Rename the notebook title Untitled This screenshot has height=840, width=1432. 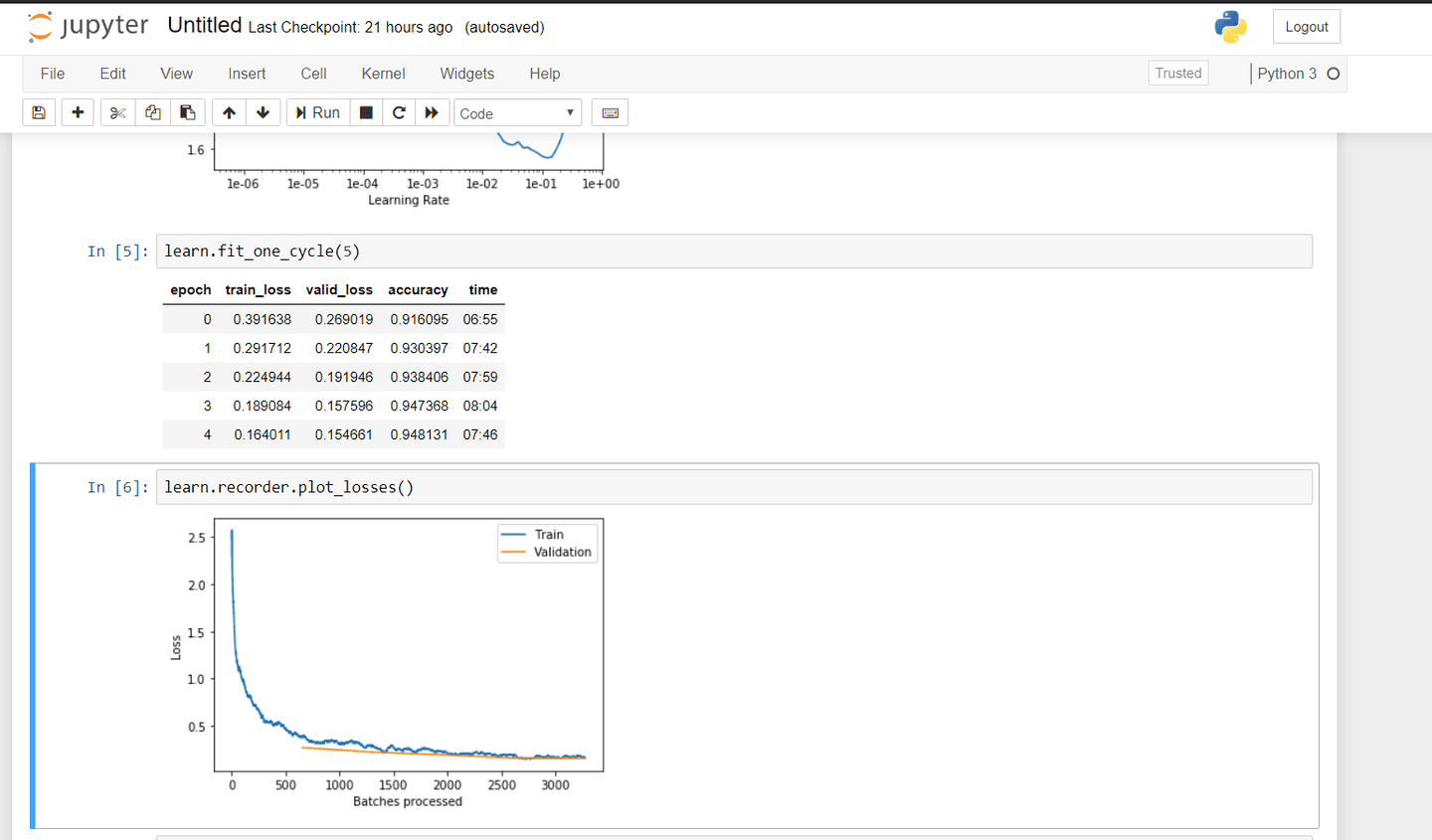pos(204,26)
